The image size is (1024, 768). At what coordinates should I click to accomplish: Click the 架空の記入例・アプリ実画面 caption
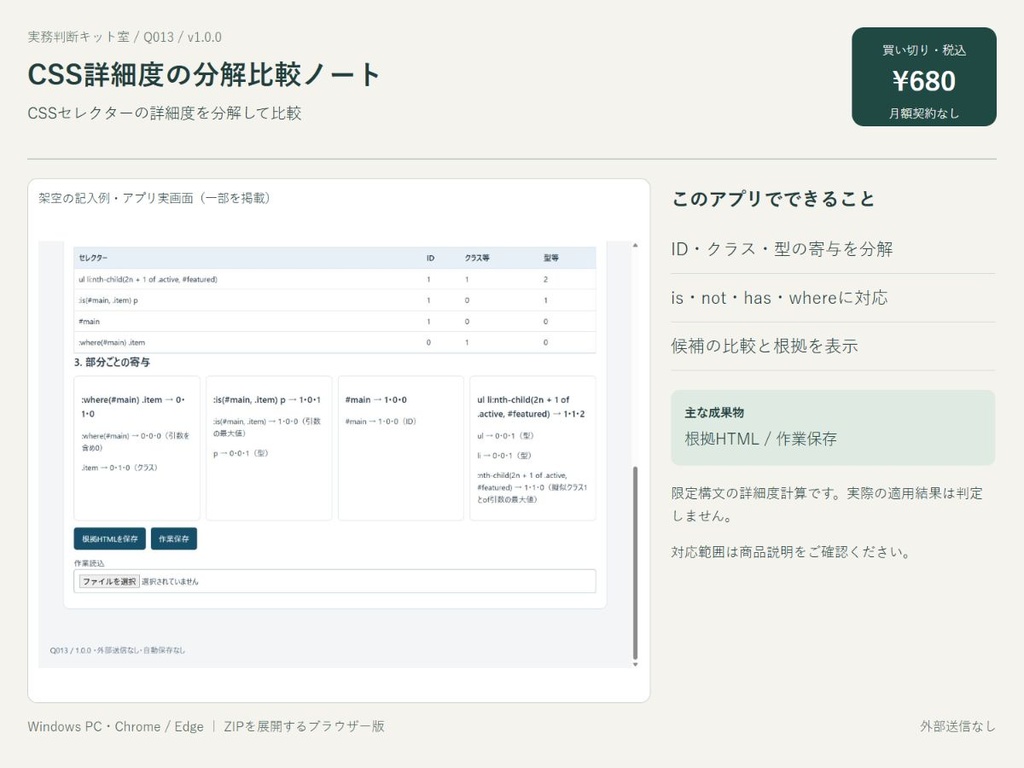tap(154, 198)
